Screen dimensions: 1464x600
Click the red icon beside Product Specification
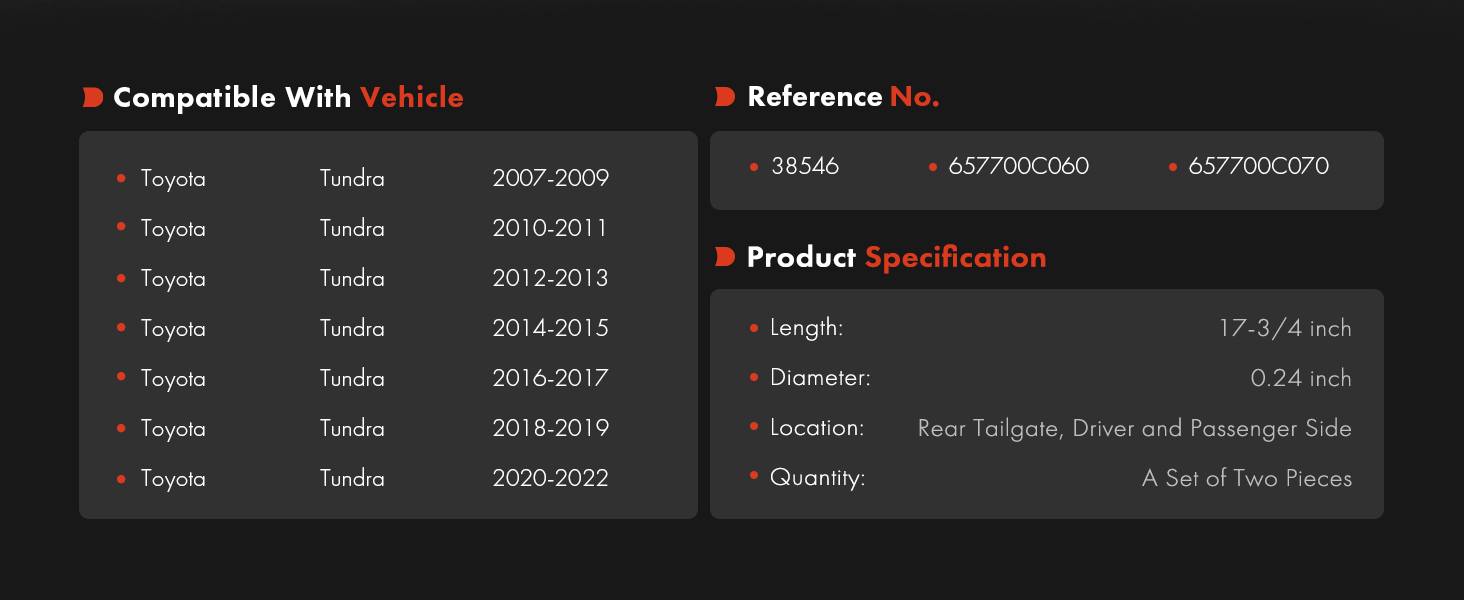(725, 257)
